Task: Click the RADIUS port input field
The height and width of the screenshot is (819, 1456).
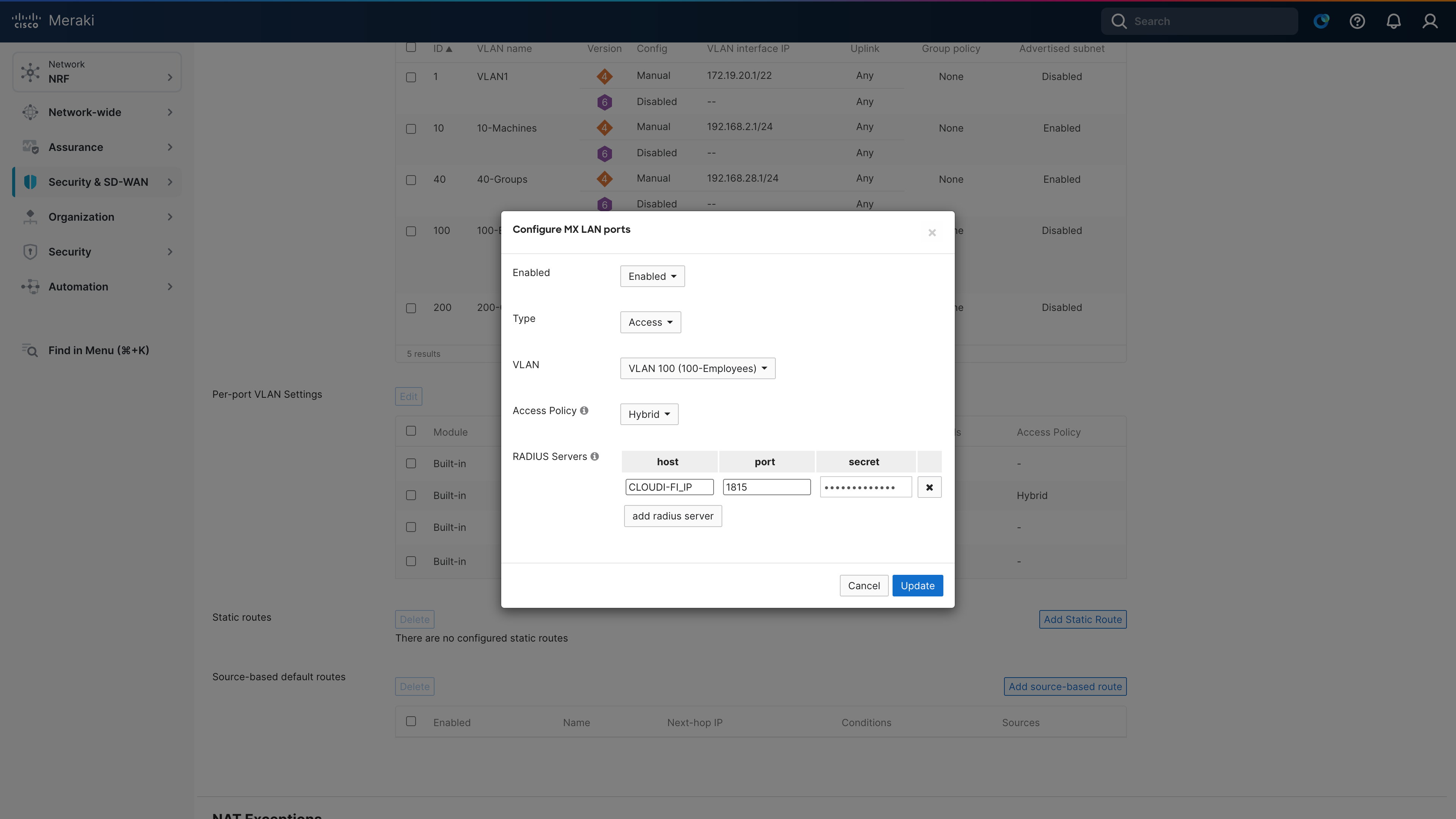Action: 766,487
